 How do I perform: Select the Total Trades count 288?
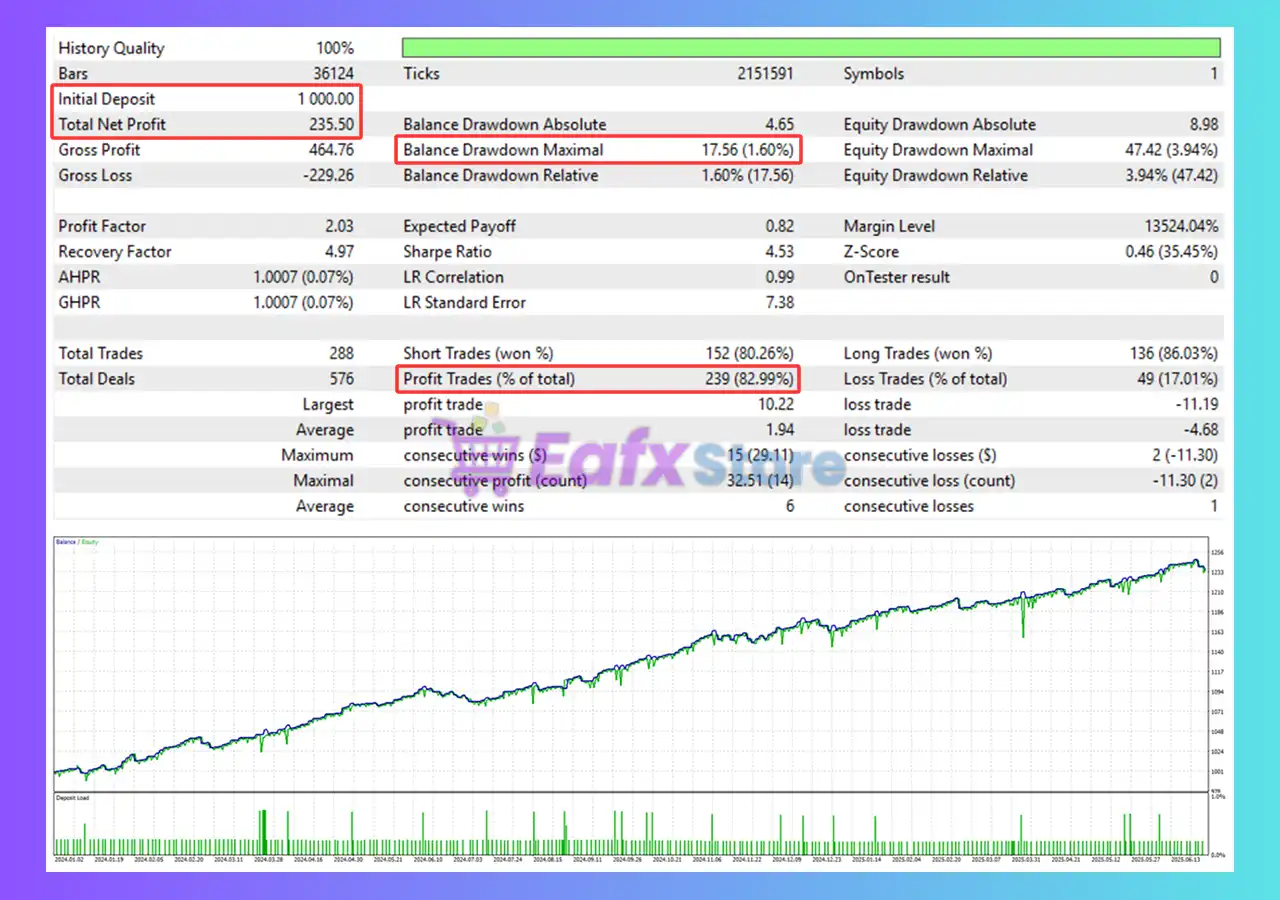point(341,353)
